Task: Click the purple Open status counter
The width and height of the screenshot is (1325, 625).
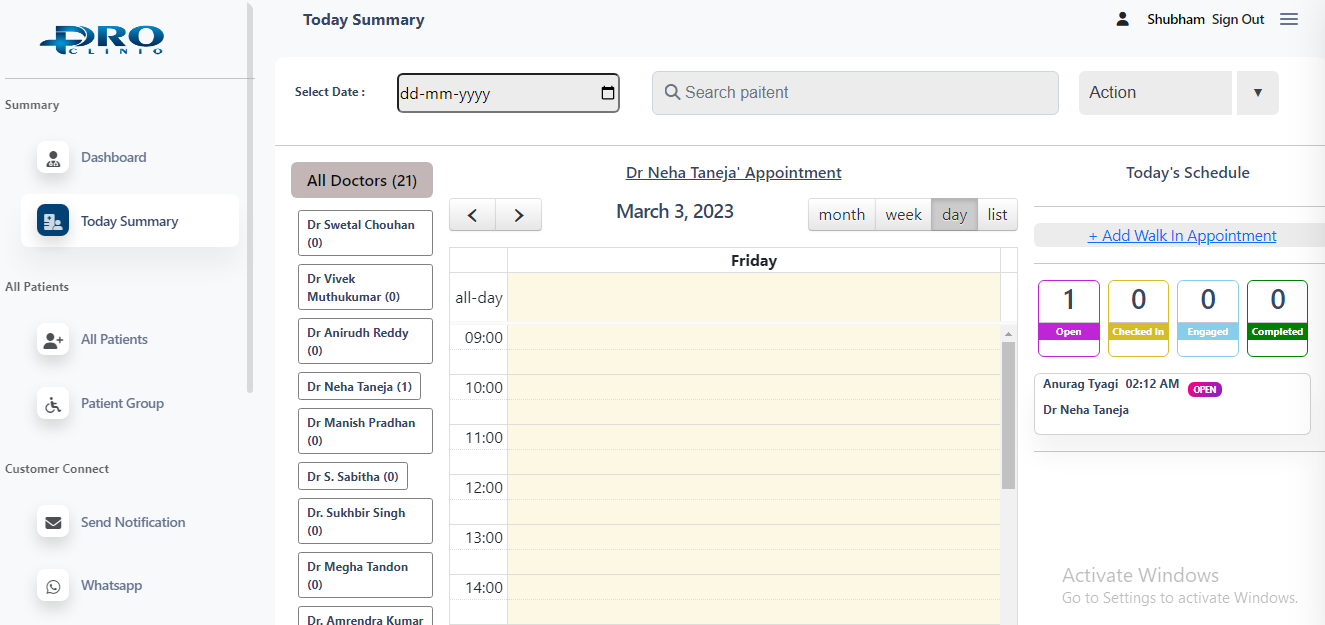Action: click(1068, 318)
